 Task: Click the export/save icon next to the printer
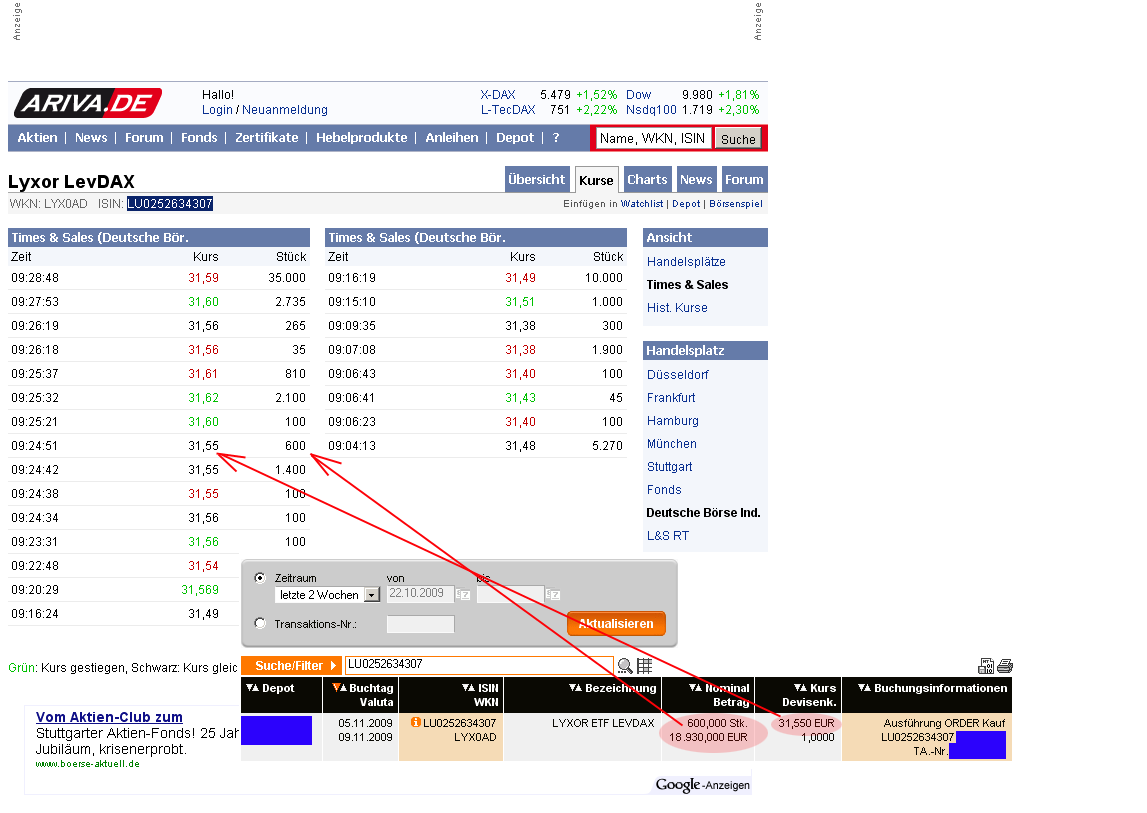pyautogui.click(x=987, y=667)
